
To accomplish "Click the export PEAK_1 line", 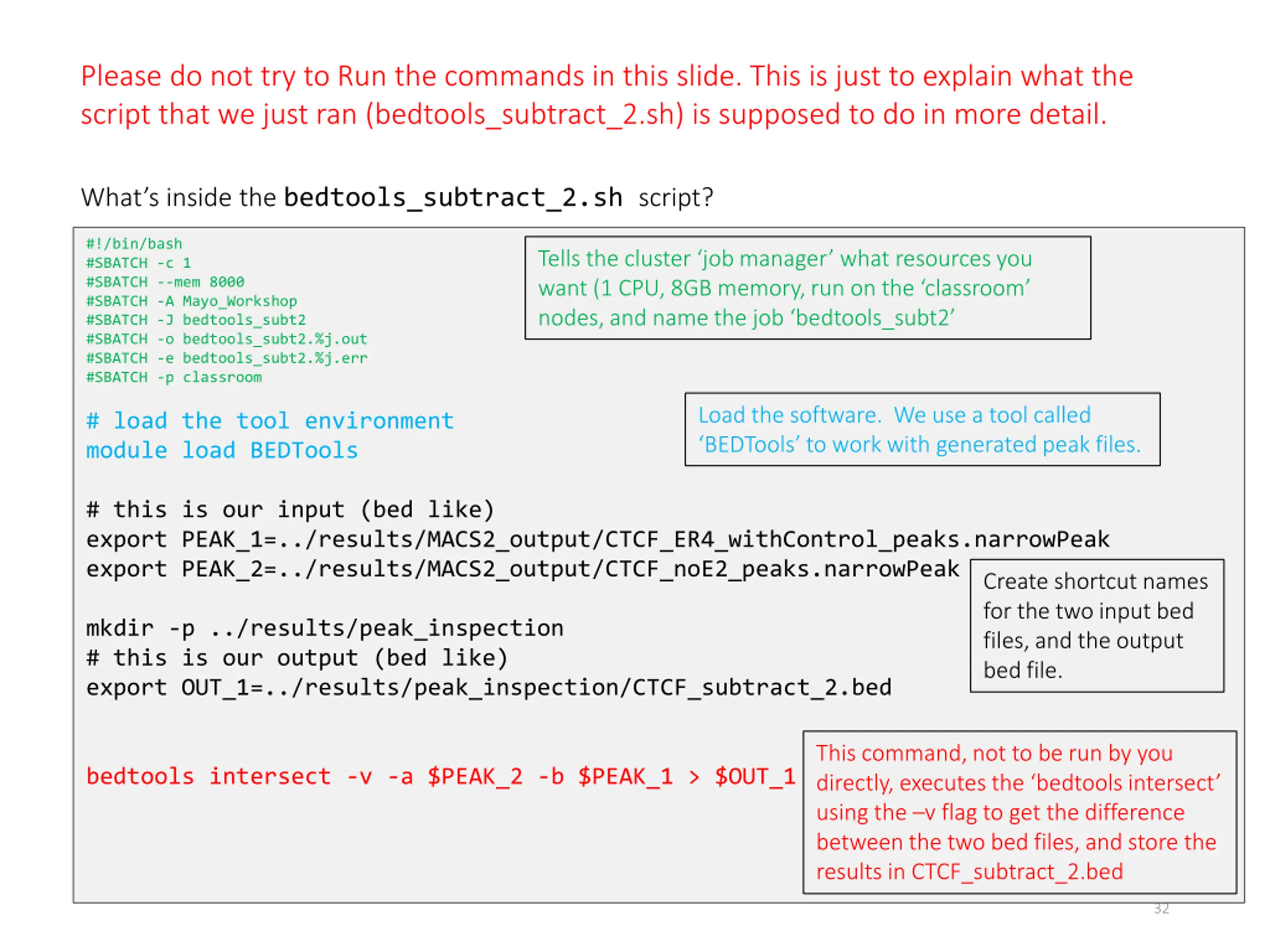I will 597,539.
